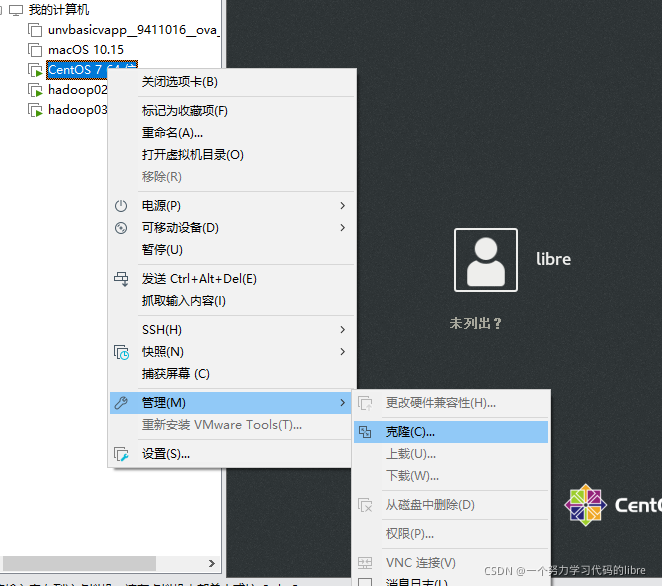The height and width of the screenshot is (586, 662).
Task: Click the libre username on login screen
Action: click(x=553, y=259)
